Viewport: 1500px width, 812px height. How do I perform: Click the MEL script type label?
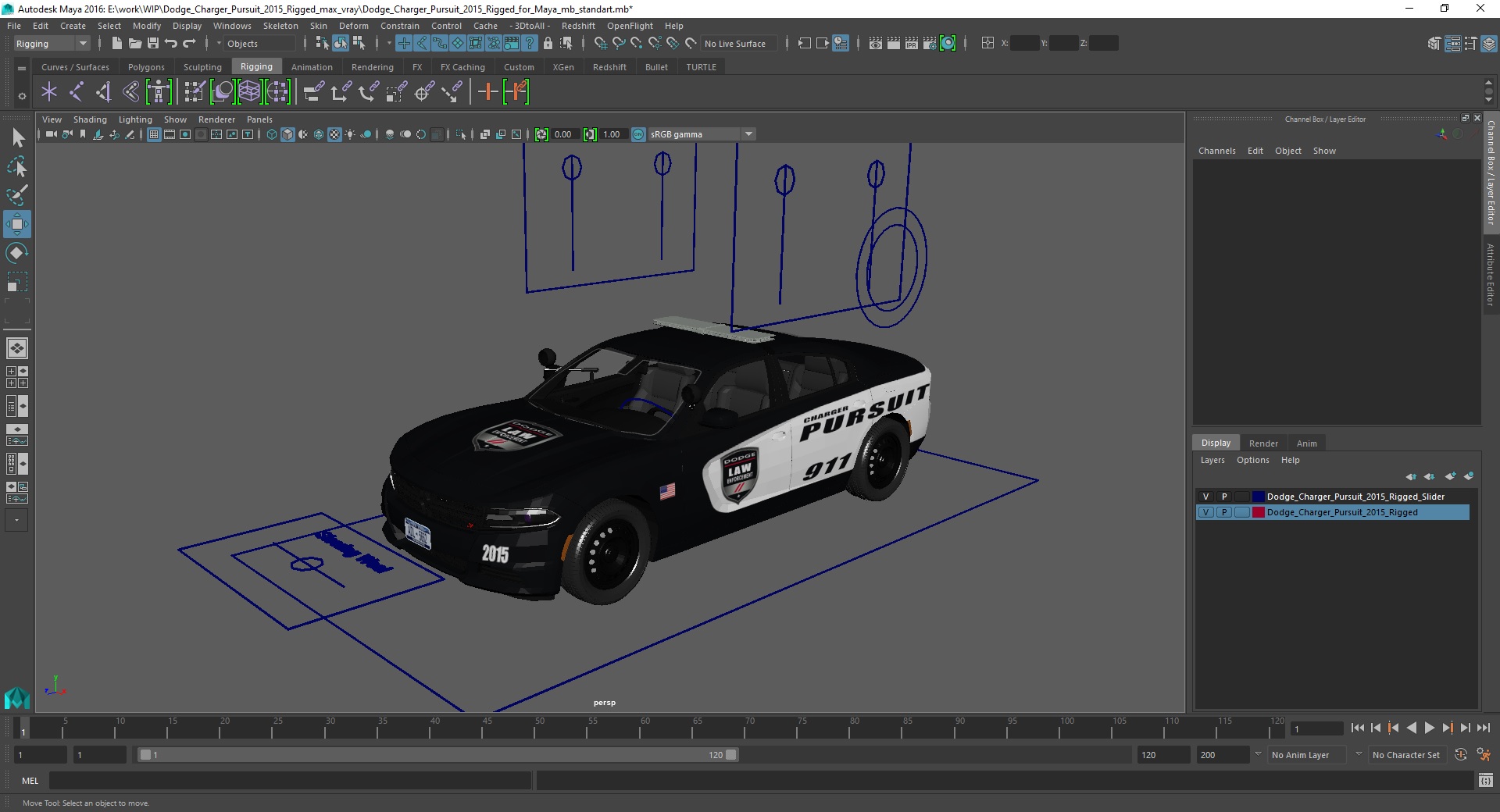click(30, 781)
